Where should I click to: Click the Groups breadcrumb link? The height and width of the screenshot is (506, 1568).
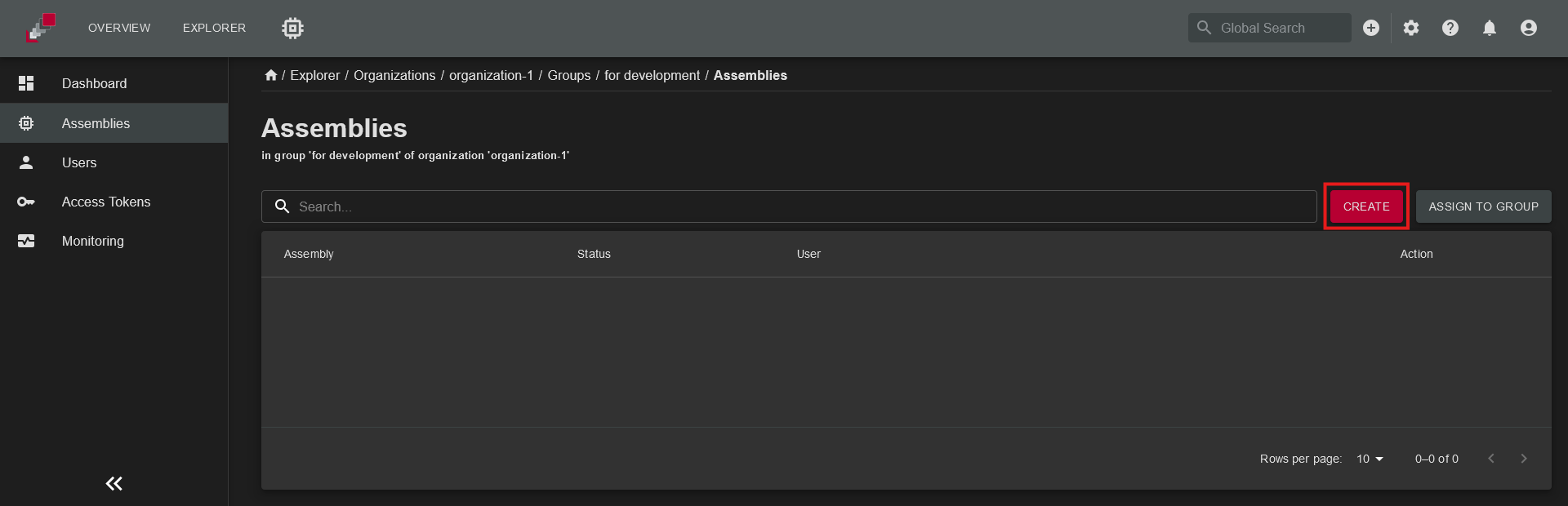click(569, 75)
